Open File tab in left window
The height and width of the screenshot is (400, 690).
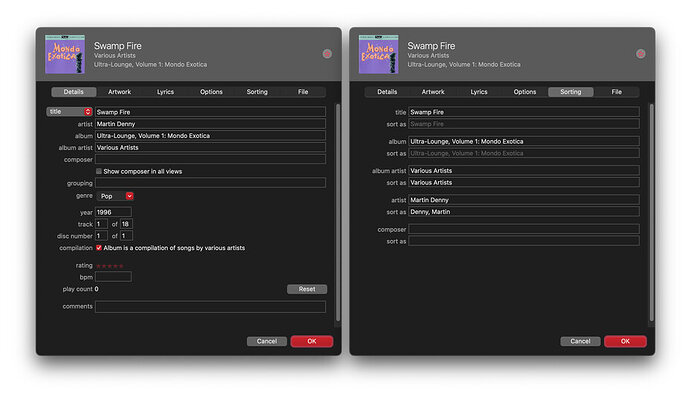click(303, 92)
